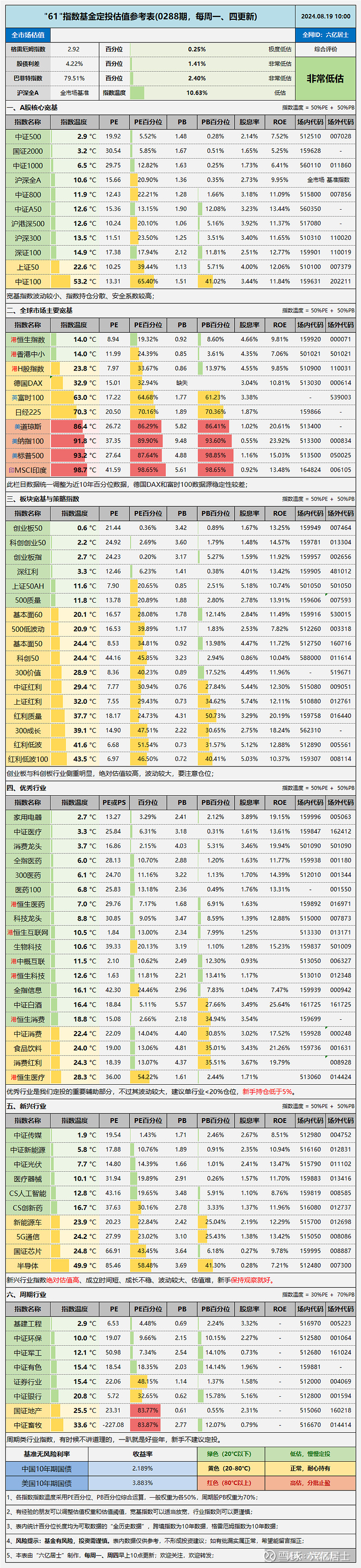This screenshot has width=361, height=1568.
Task: Select the red 新手持仓低于5% note
Action: (267, 1092)
